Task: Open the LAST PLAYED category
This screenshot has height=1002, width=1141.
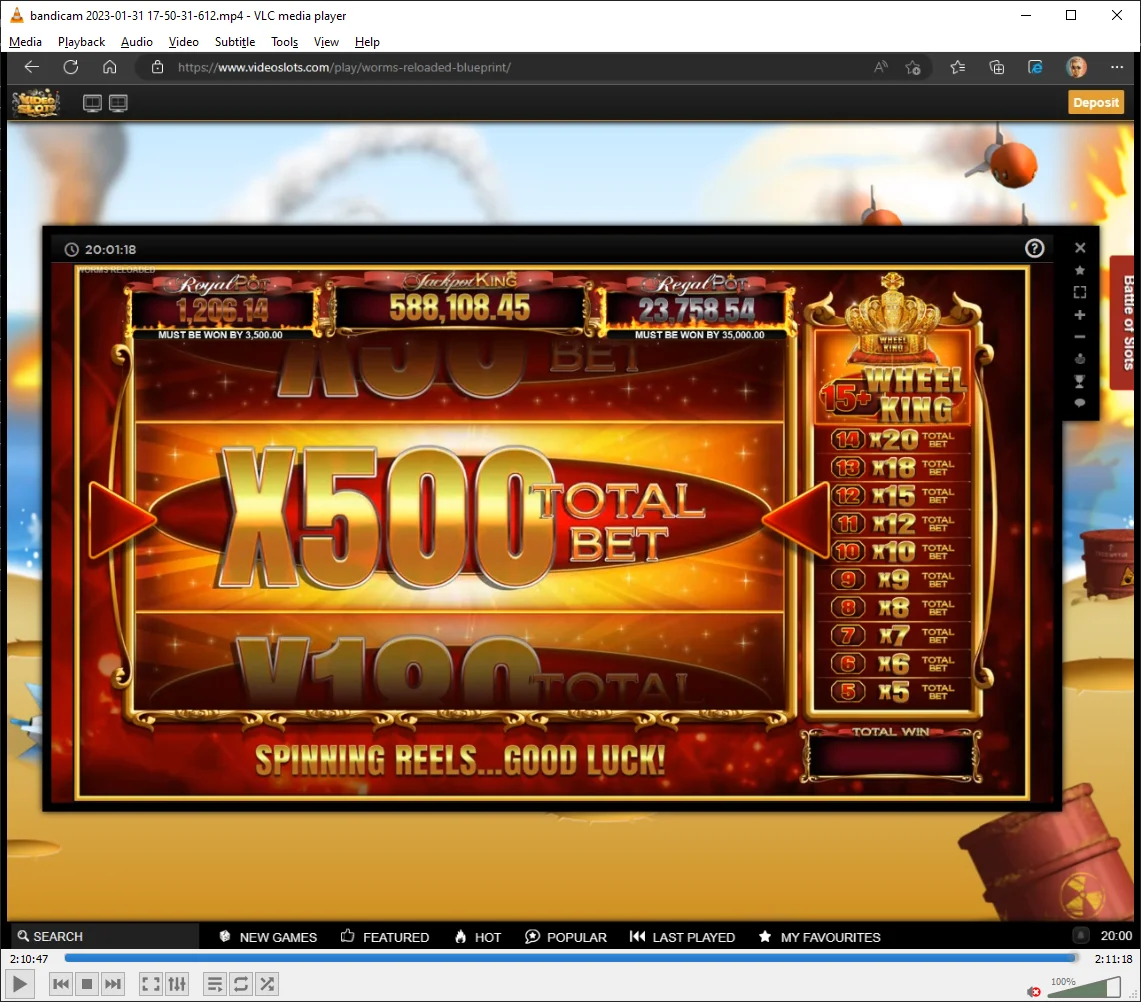Action: [683, 937]
